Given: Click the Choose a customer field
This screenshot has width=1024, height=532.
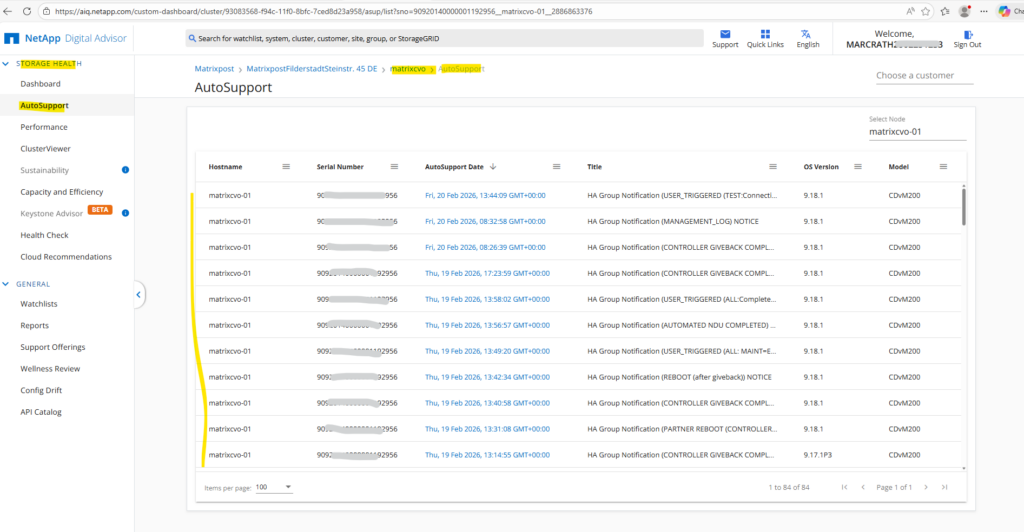Looking at the screenshot, I should coord(921,76).
